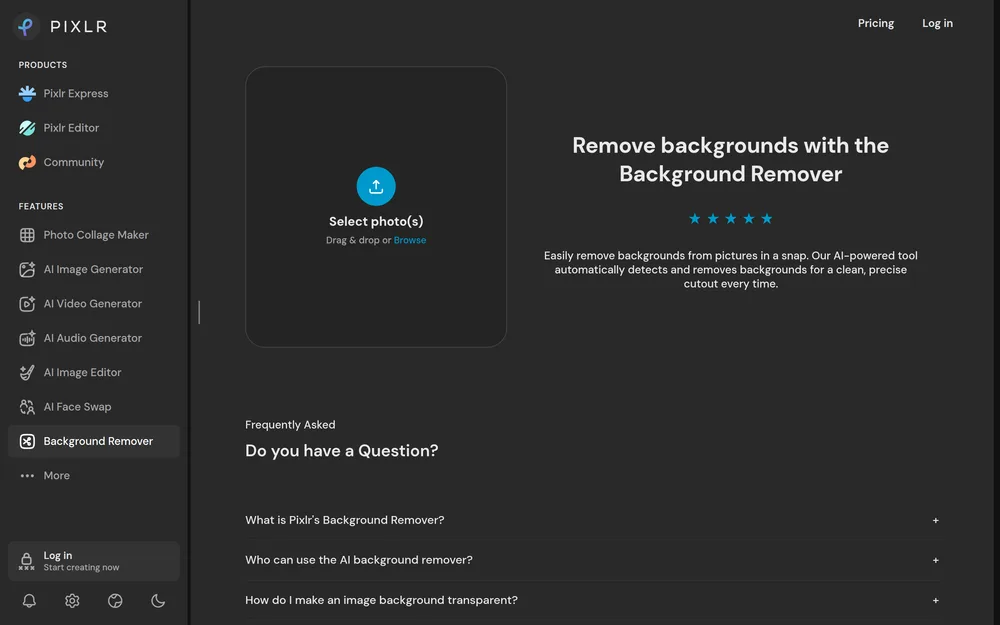Click the 'Do you have a Question?' heading
Screen dimensions: 1000x625
point(341,451)
